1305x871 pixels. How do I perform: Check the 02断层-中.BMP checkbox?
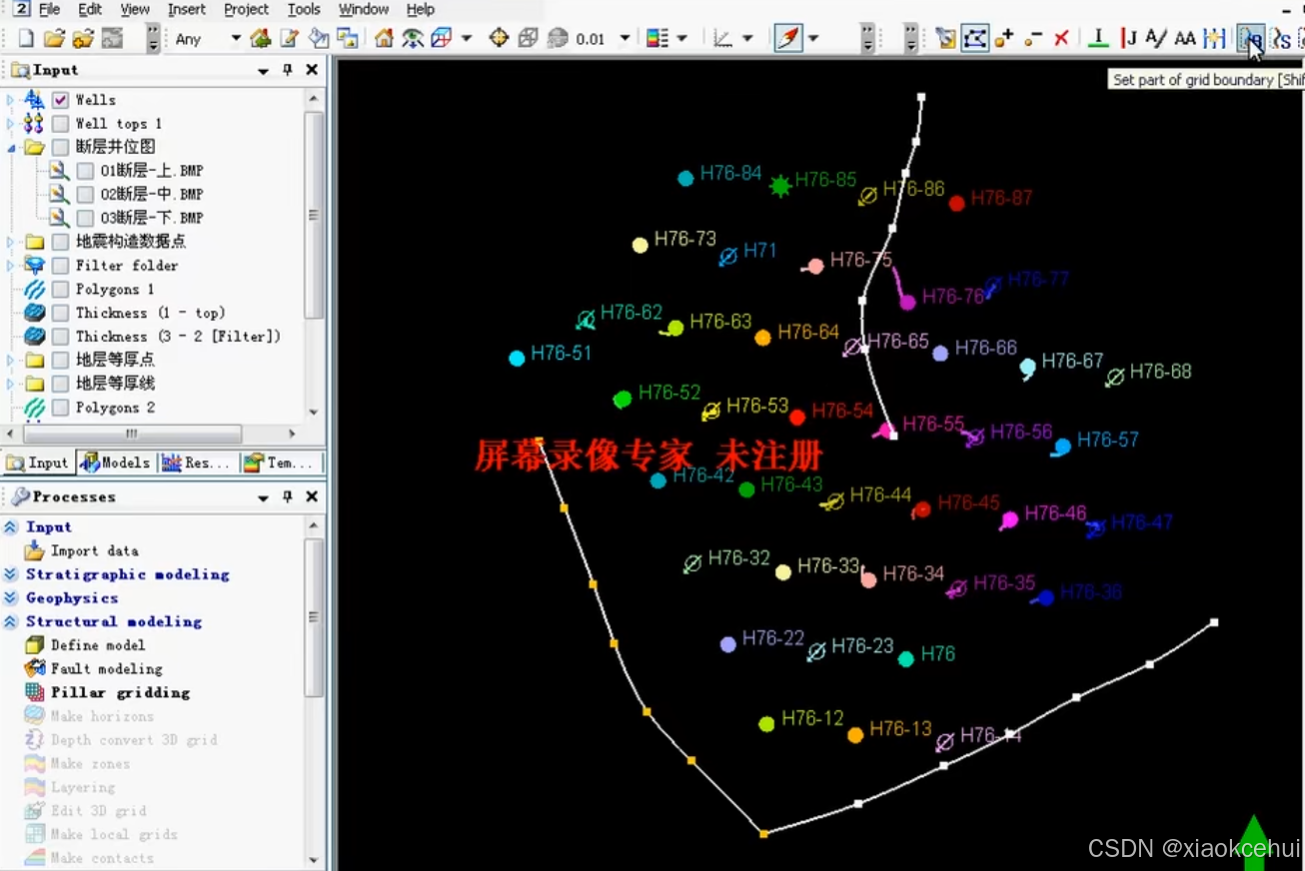coord(85,194)
